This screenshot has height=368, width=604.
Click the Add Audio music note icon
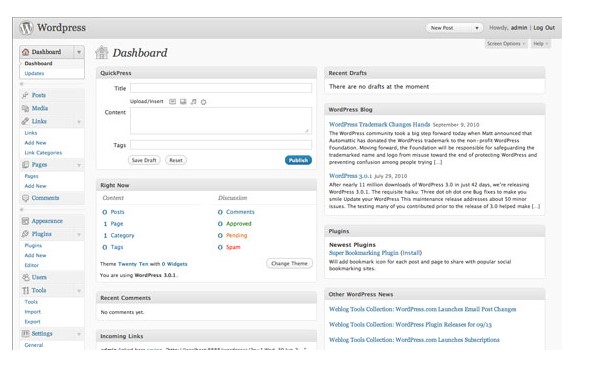click(x=193, y=102)
